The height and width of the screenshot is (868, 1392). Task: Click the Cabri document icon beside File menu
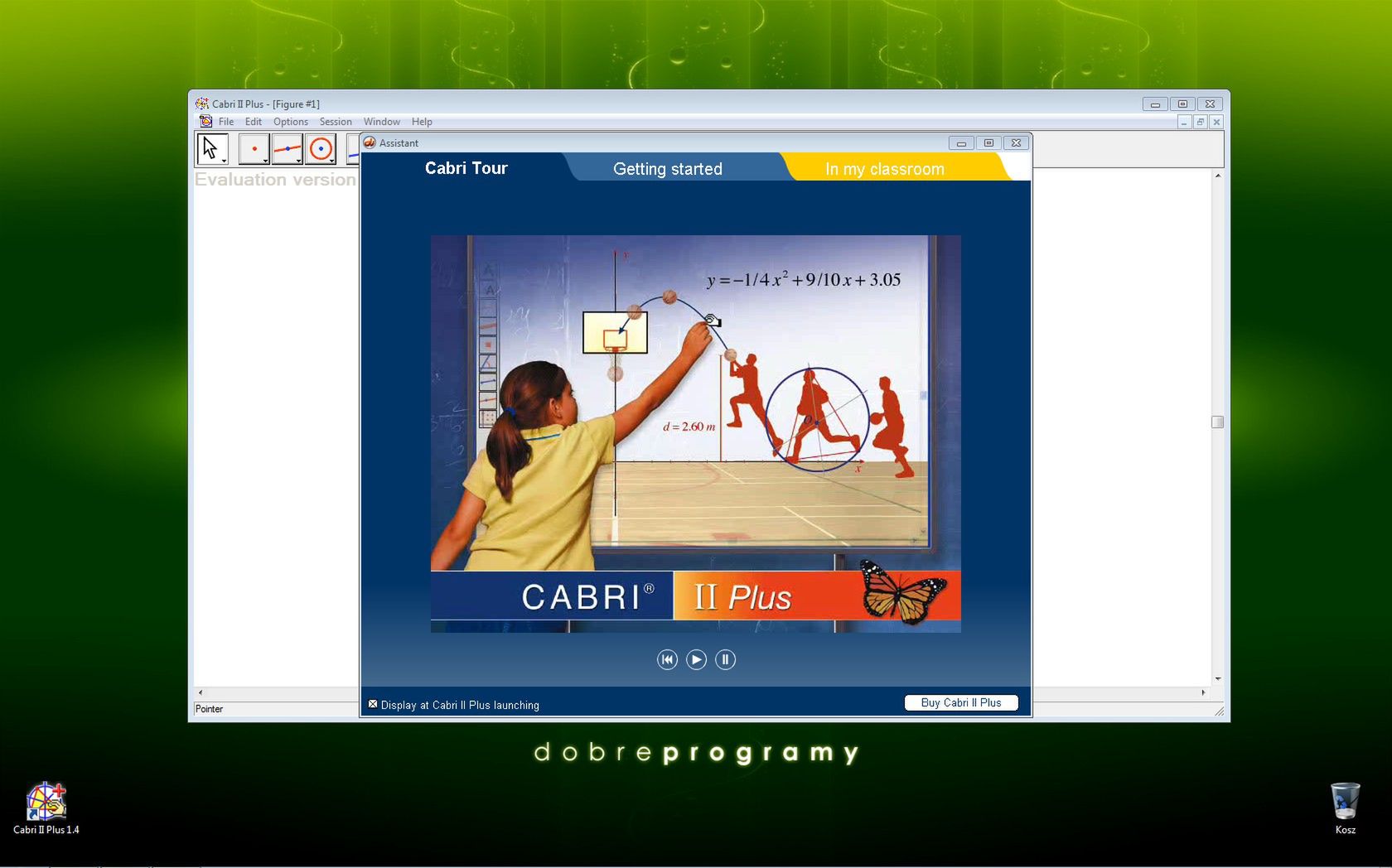point(206,121)
